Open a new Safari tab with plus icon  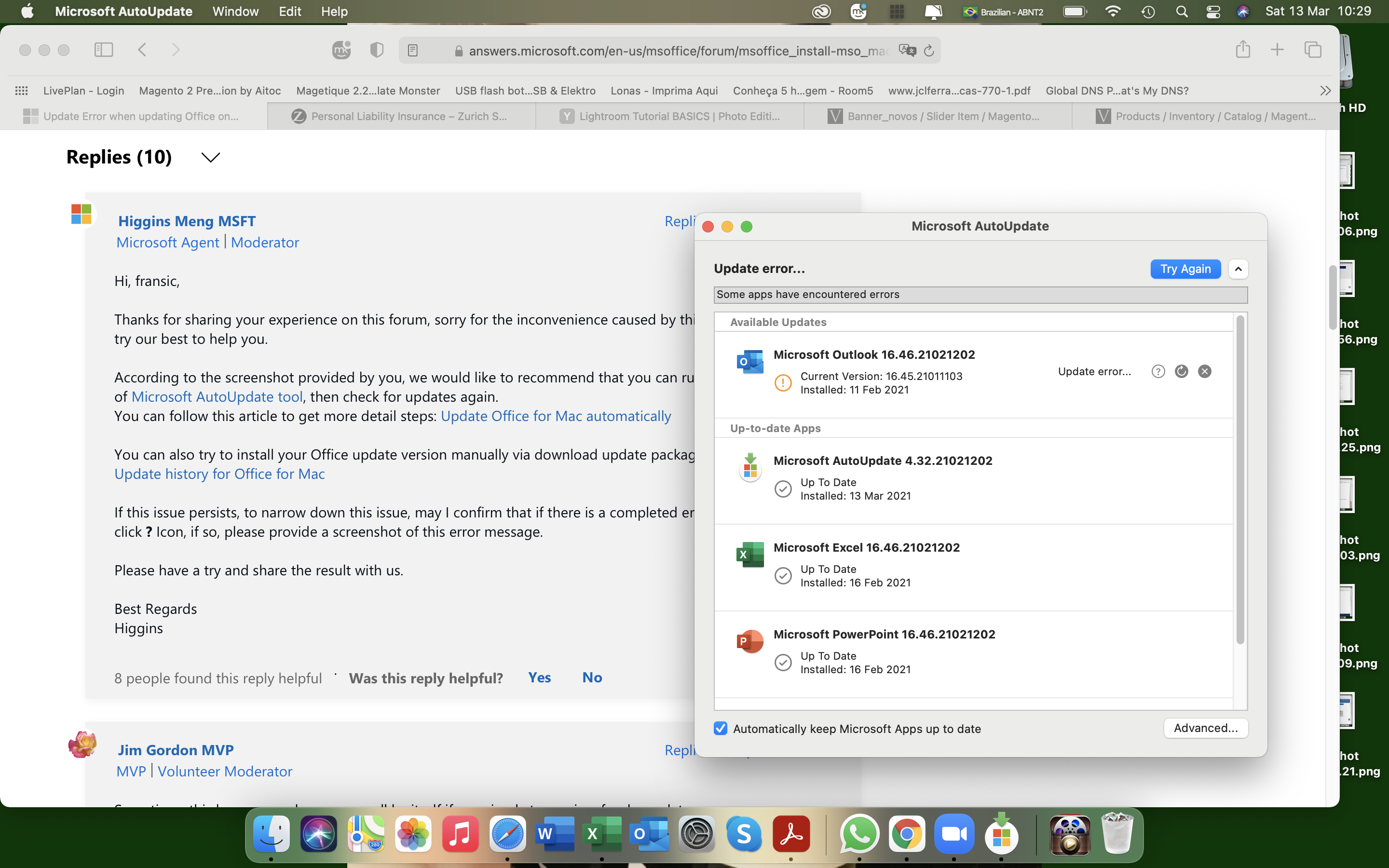tap(1277, 50)
